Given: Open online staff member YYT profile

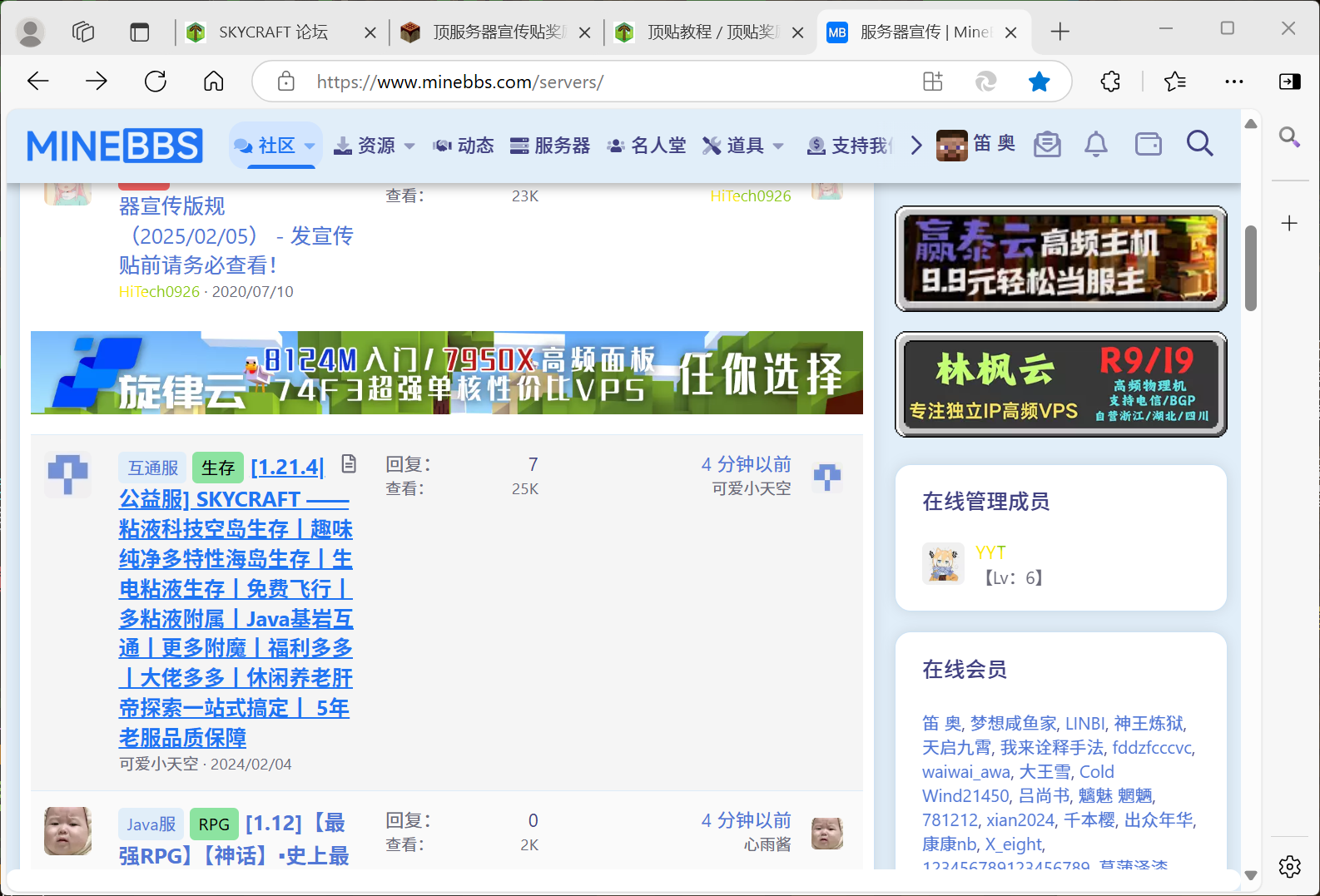Looking at the screenshot, I should [x=990, y=552].
